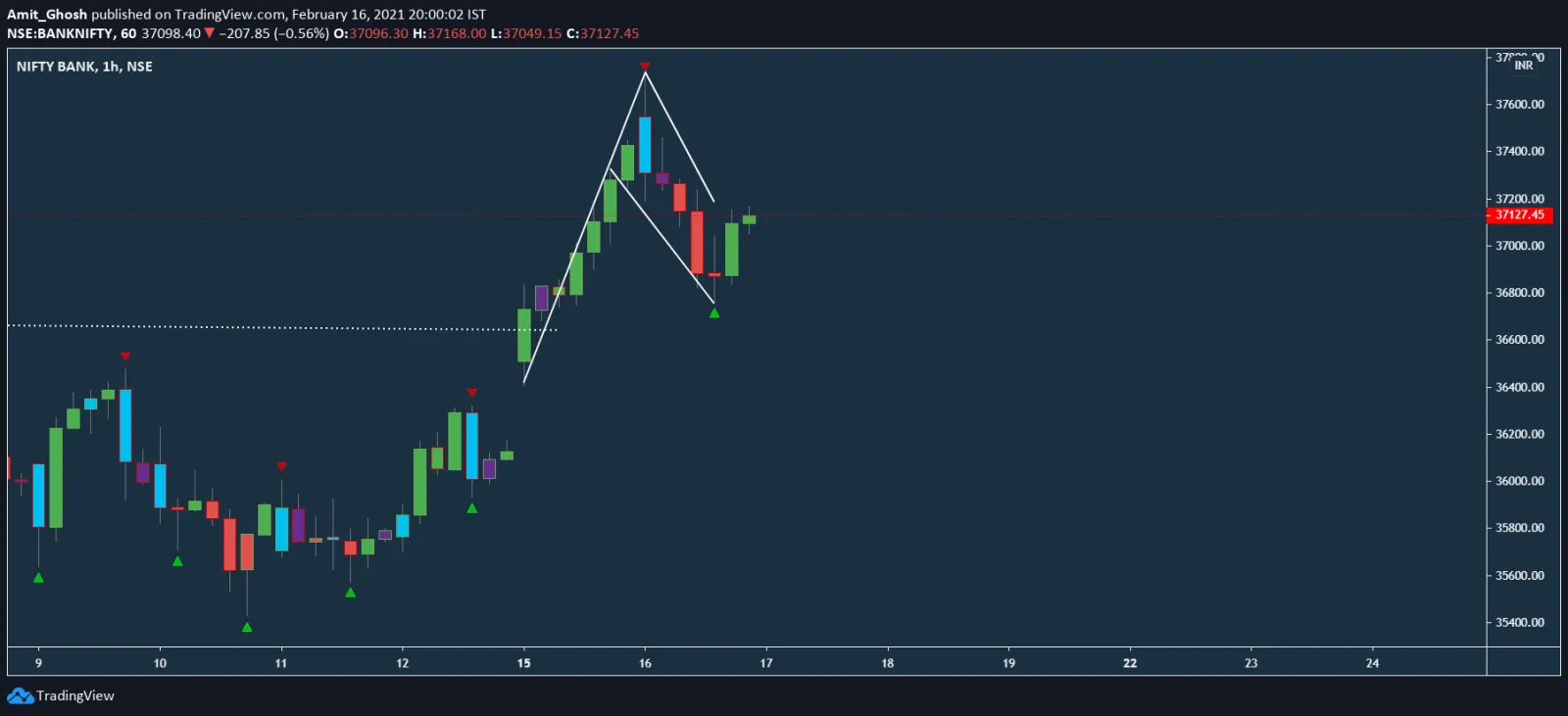Open the INR currency label on price axis
This screenshot has width=1568, height=716.
[x=1523, y=66]
